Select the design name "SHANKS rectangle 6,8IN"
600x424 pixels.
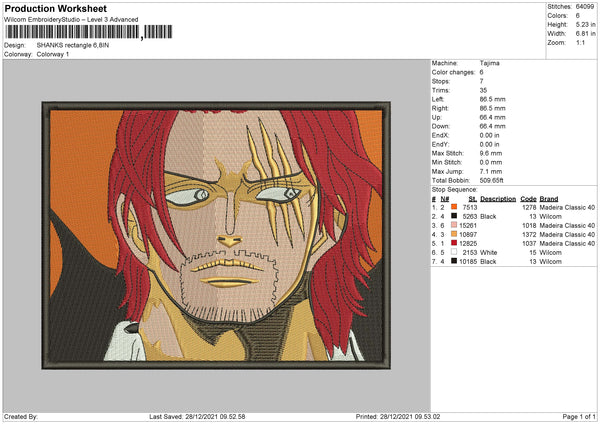(x=73, y=45)
